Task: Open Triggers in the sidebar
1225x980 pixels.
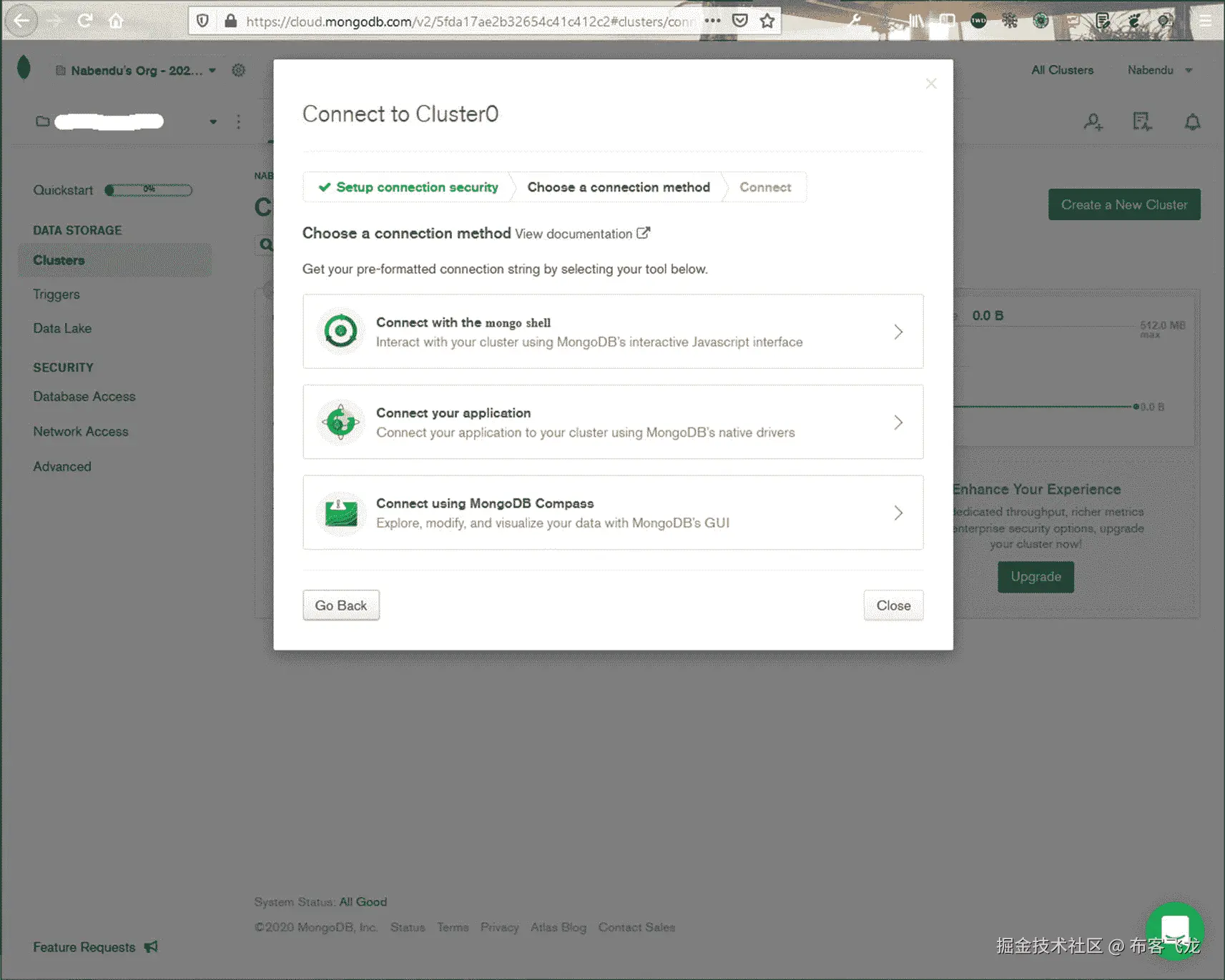Action: (56, 295)
